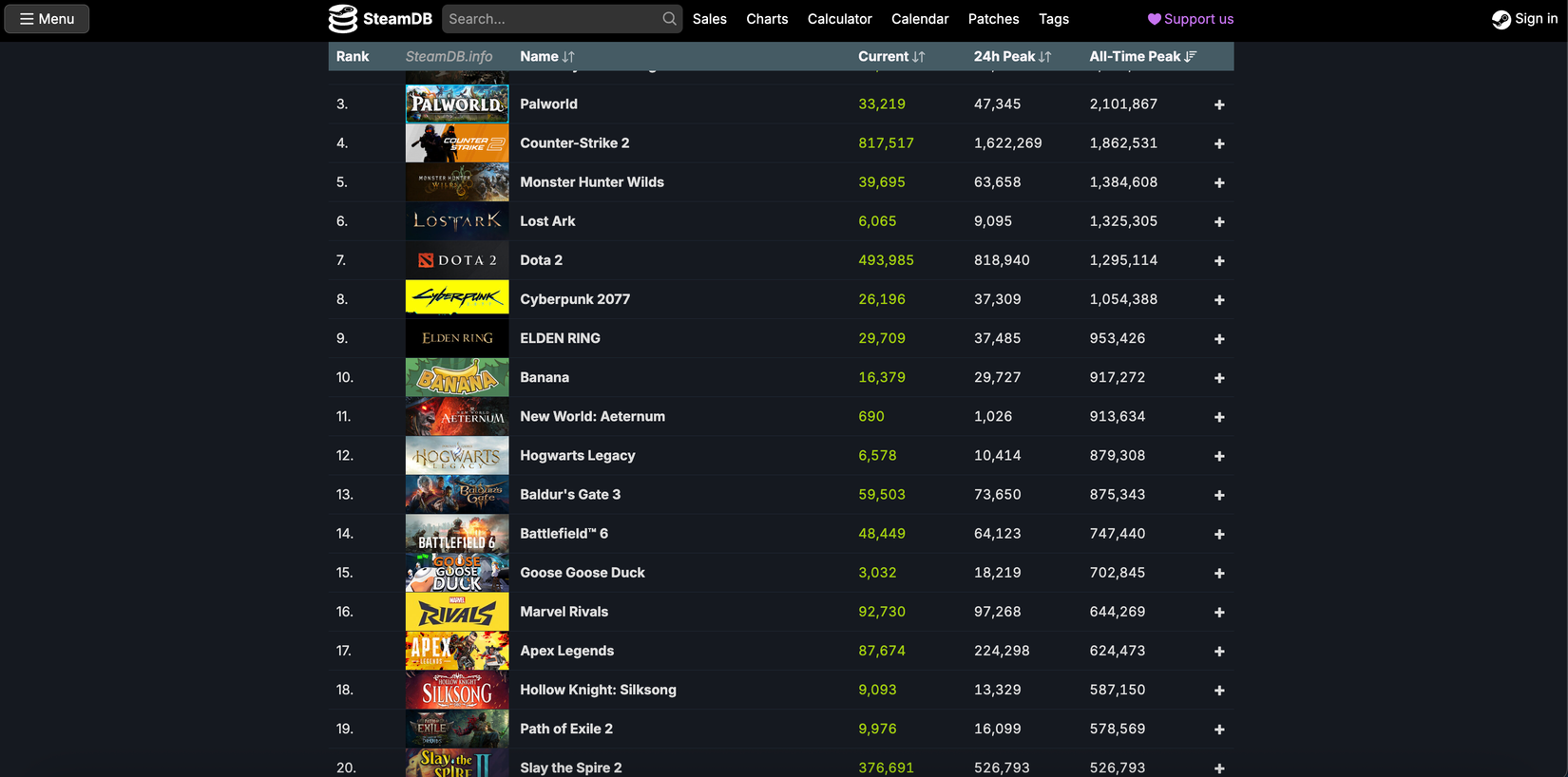The height and width of the screenshot is (777, 1568).
Task: Expand the Goose Goose Duck plus icon
Action: (1219, 573)
